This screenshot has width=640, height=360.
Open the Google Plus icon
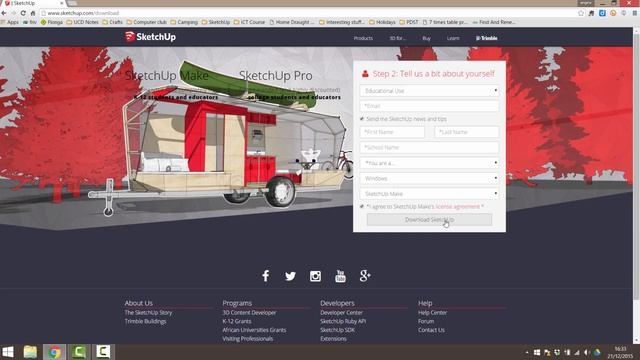tap(365, 276)
